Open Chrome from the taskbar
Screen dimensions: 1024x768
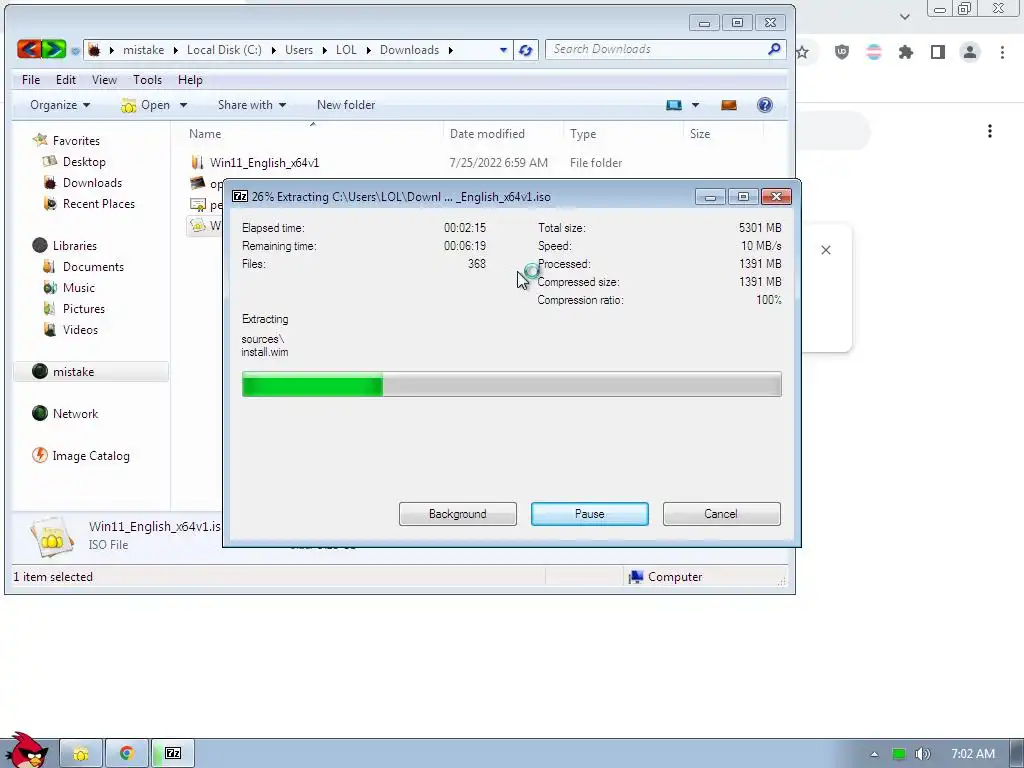pos(126,754)
